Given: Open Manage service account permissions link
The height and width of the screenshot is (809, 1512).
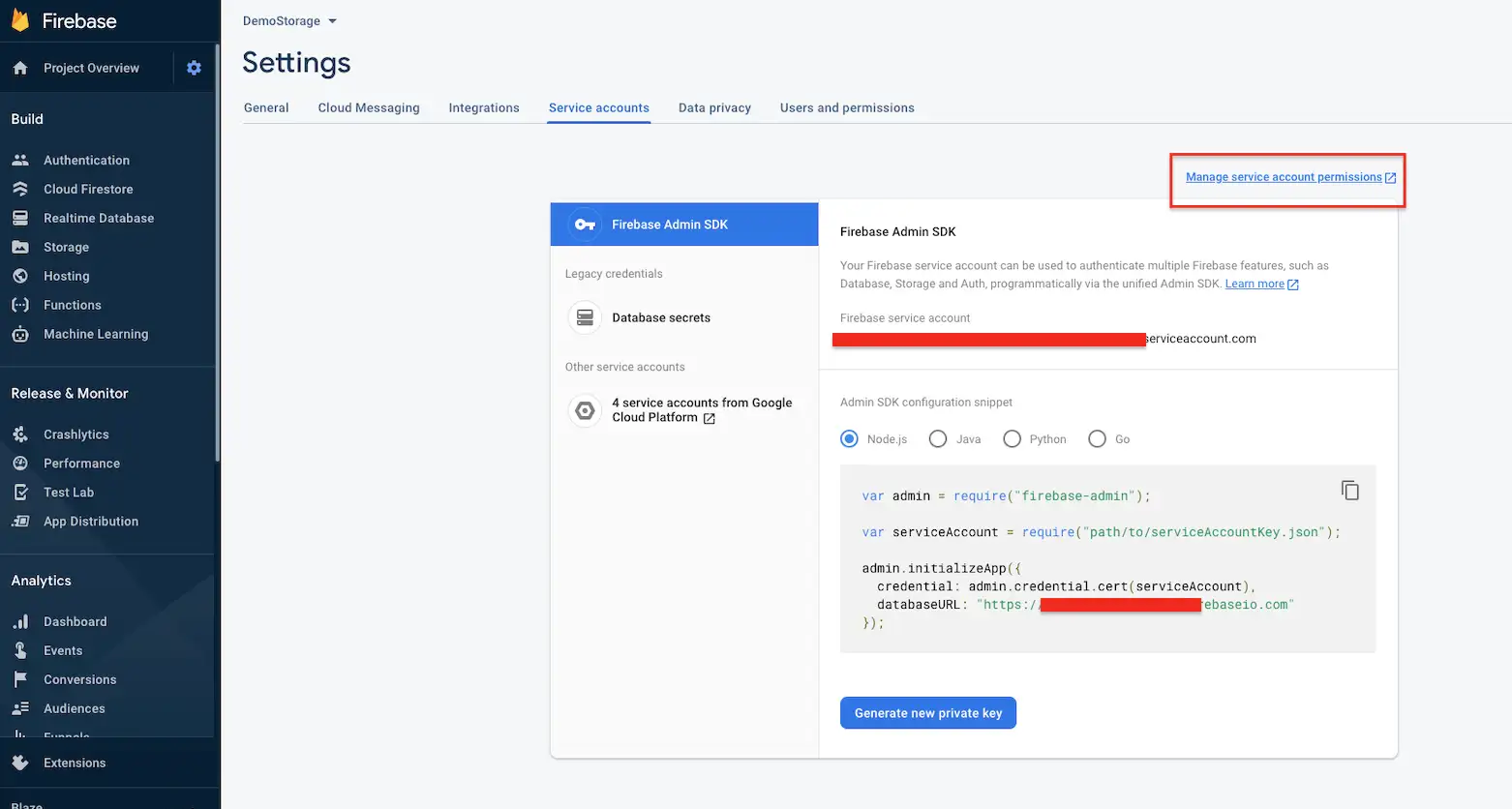Looking at the screenshot, I should [1284, 177].
